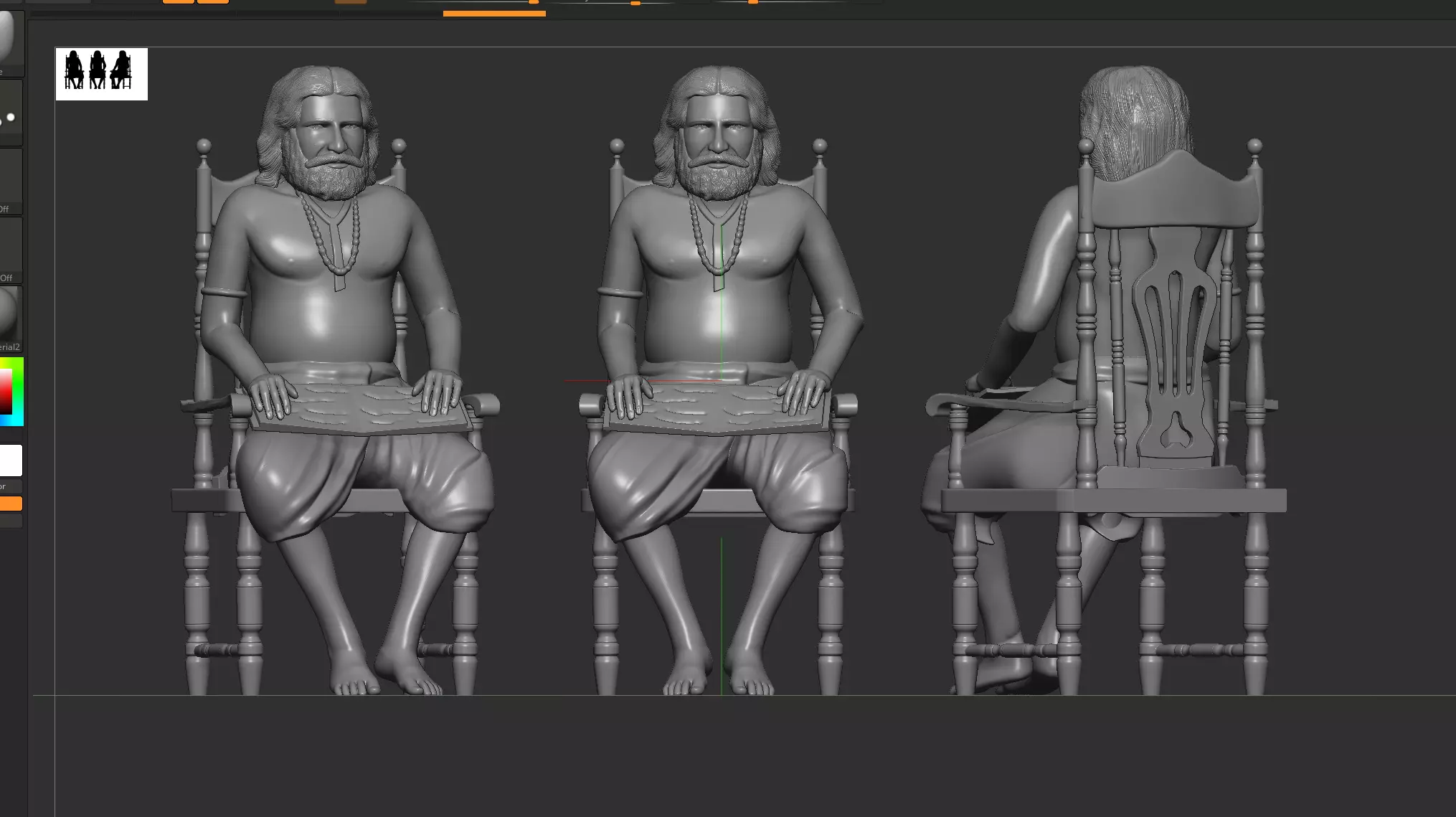This screenshot has height=817, width=1456.
Task: Toggle the second orange button in top shelf
Action: point(213,2)
